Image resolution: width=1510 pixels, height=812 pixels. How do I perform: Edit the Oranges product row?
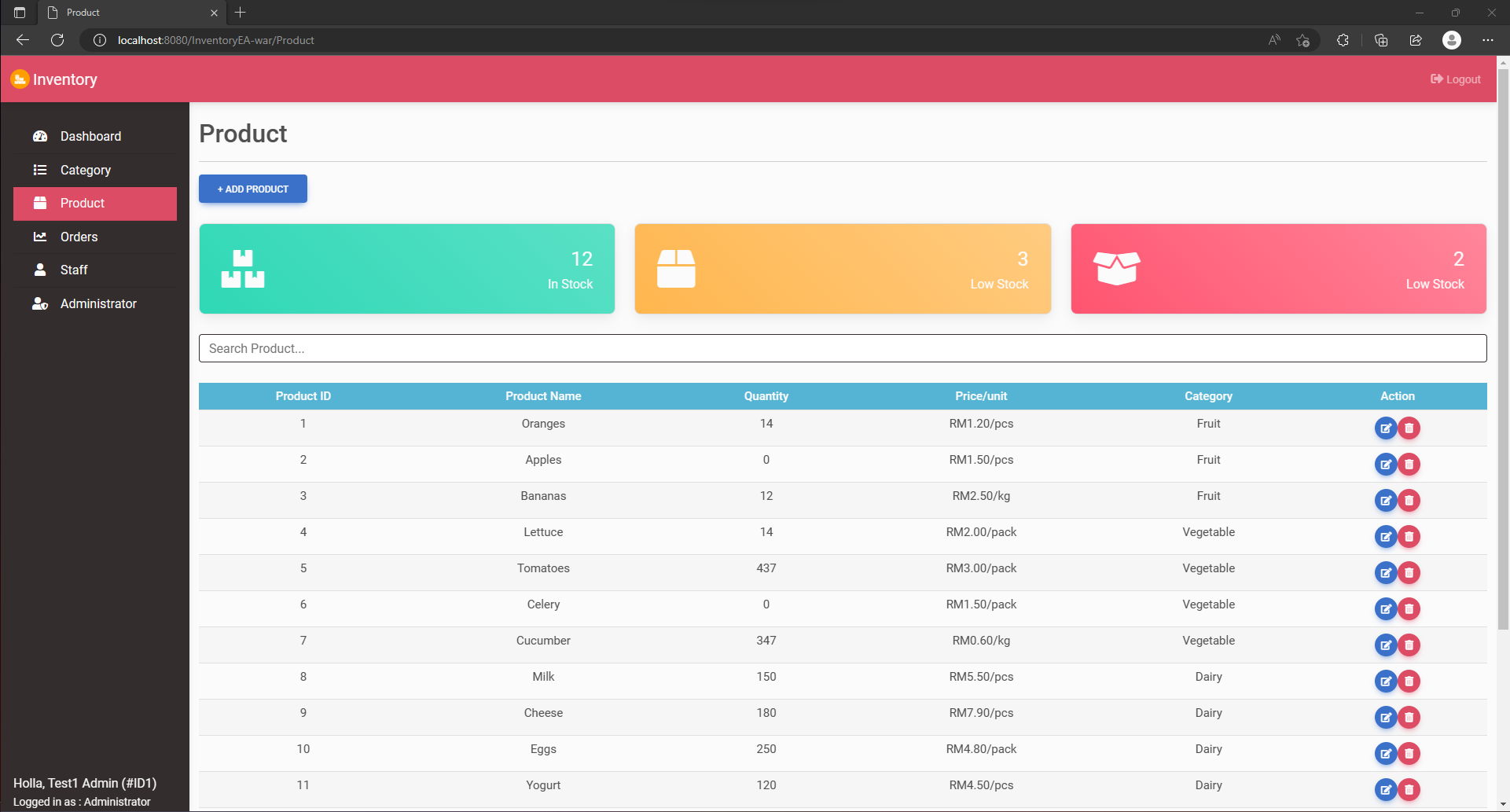[x=1386, y=428]
